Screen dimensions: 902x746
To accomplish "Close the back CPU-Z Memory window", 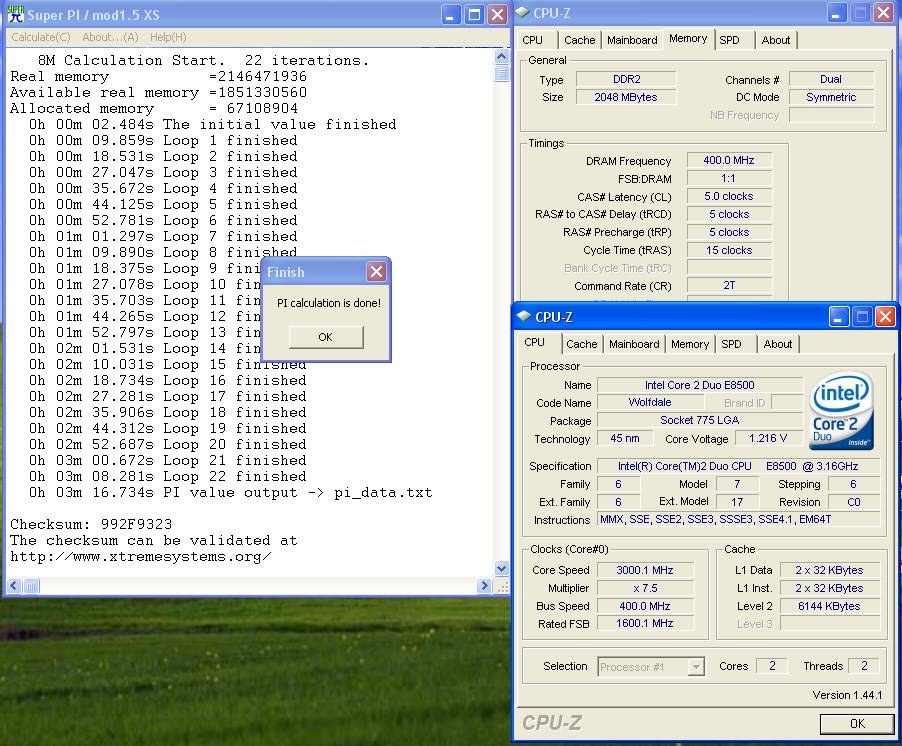I will click(x=882, y=13).
